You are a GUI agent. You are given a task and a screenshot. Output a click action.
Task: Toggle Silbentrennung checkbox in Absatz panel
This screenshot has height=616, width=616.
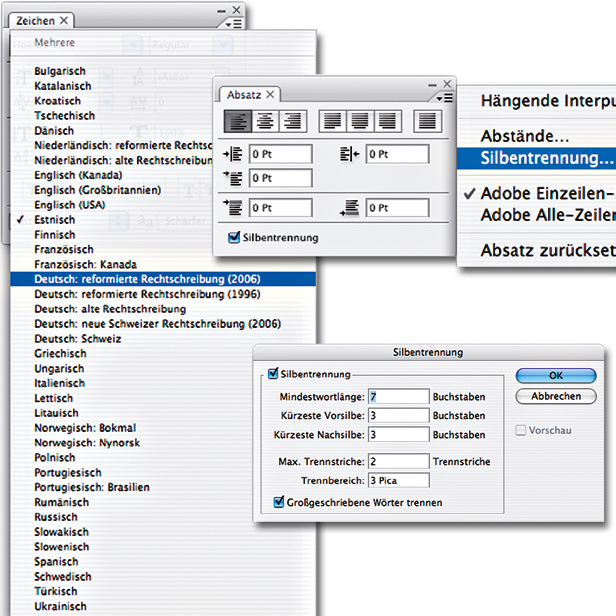coord(234,237)
